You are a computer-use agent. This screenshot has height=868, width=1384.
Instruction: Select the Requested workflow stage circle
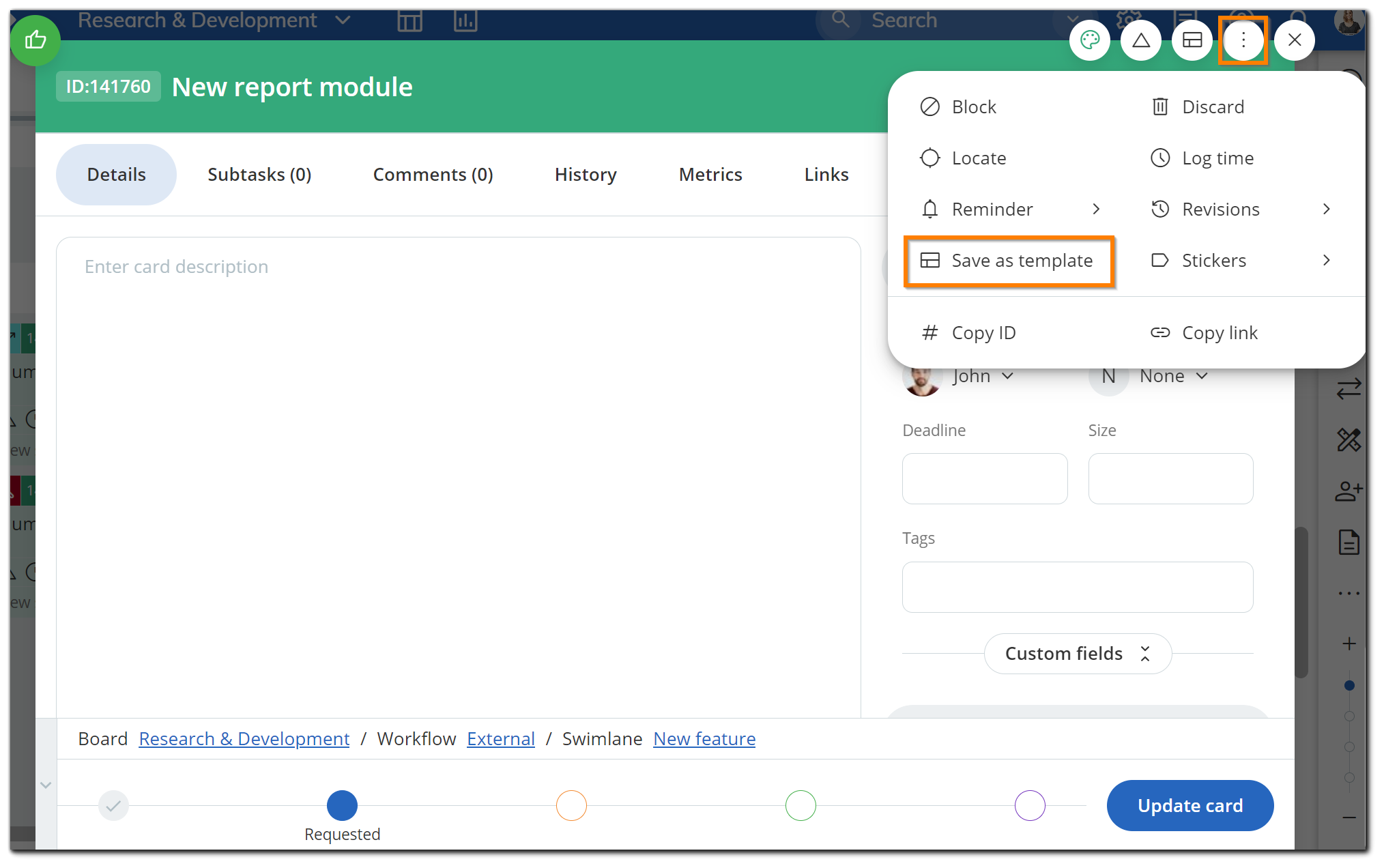(x=342, y=805)
